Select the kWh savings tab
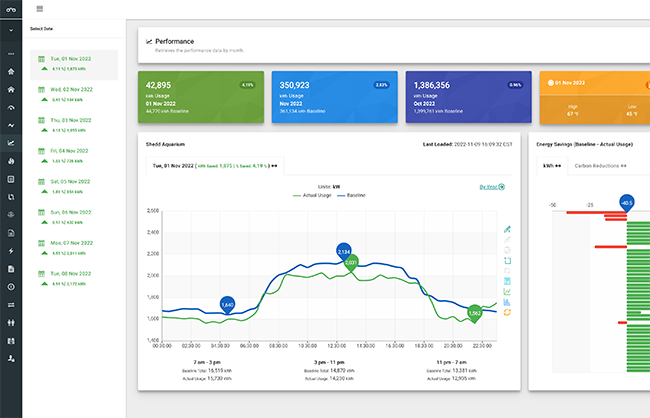The width and height of the screenshot is (650, 418). pyautogui.click(x=549, y=164)
